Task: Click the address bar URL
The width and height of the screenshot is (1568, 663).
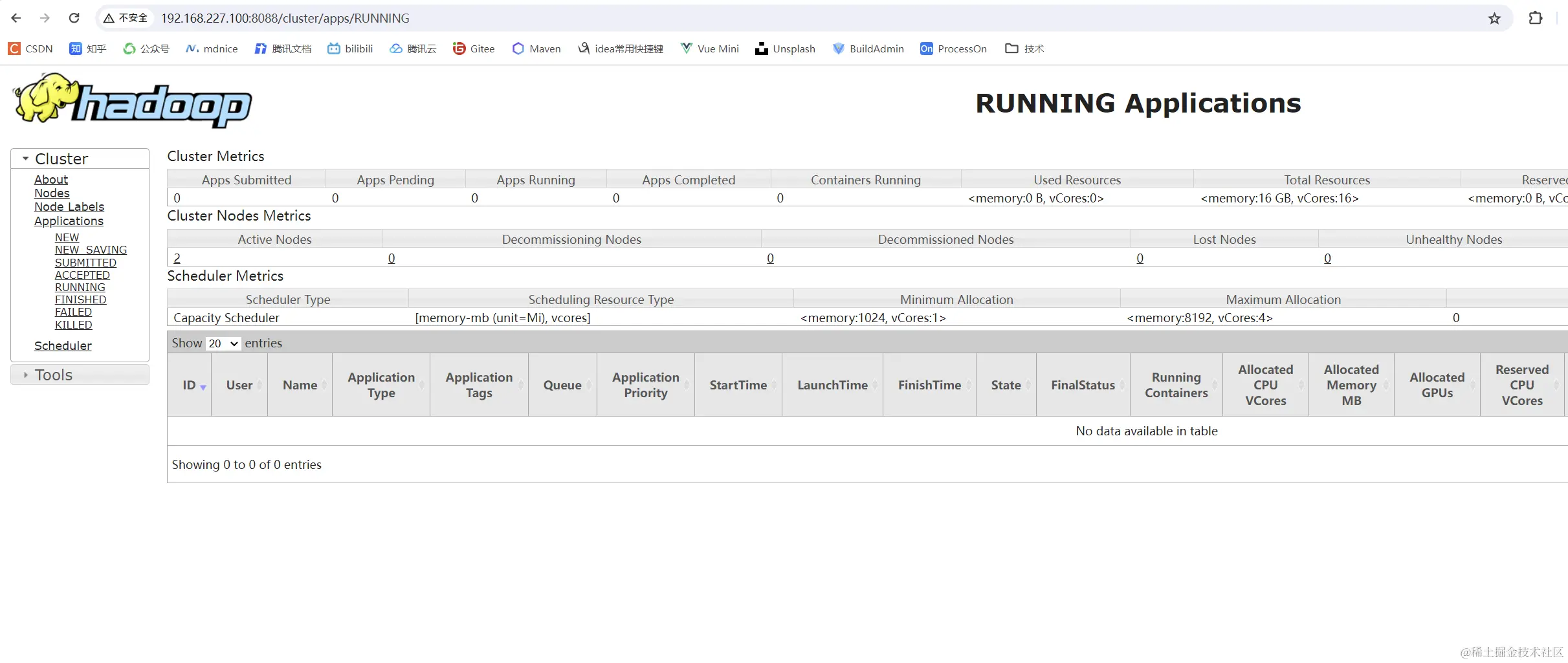Action: click(x=285, y=18)
